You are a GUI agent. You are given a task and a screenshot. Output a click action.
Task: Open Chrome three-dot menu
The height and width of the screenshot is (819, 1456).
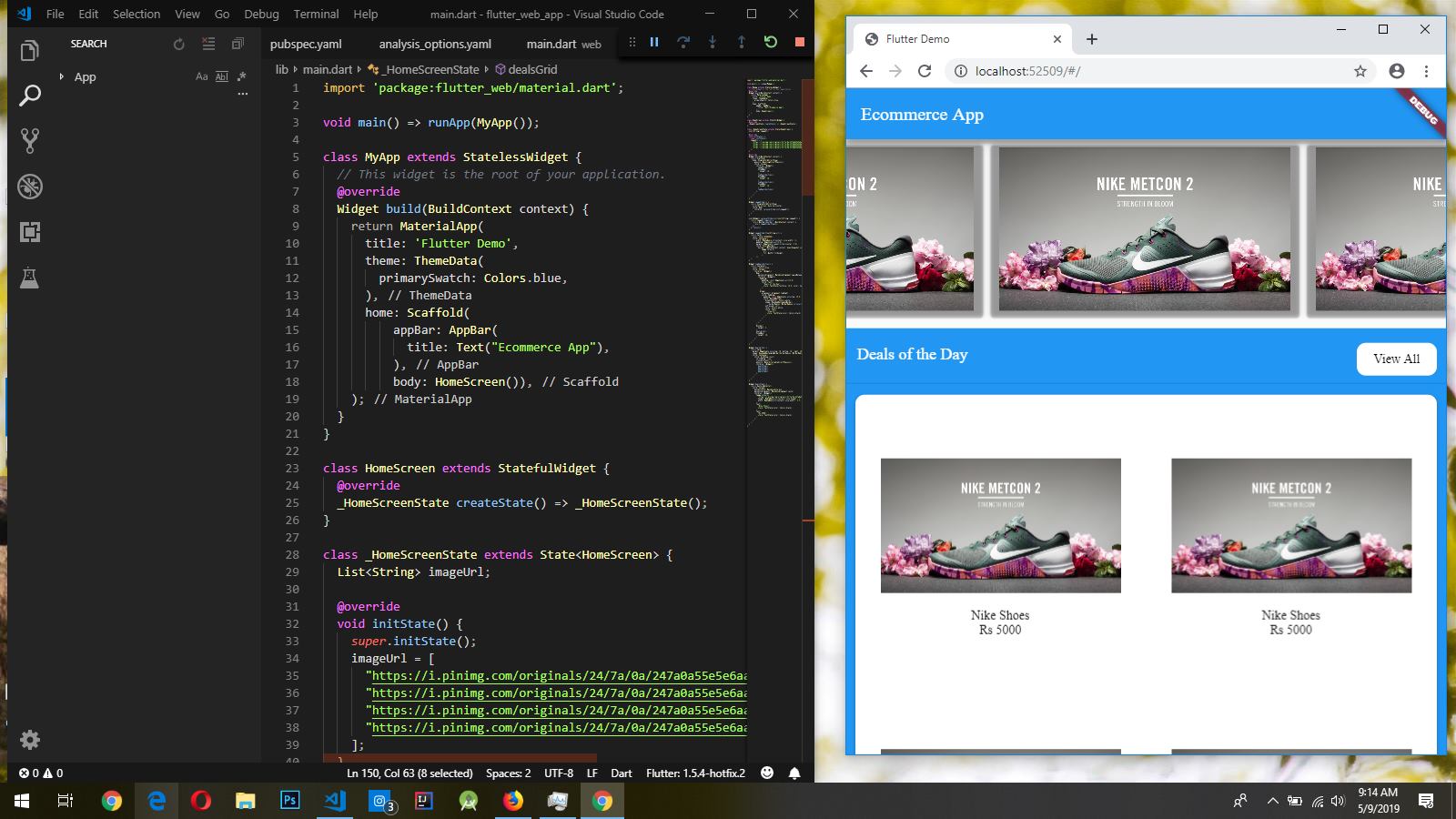[1426, 71]
